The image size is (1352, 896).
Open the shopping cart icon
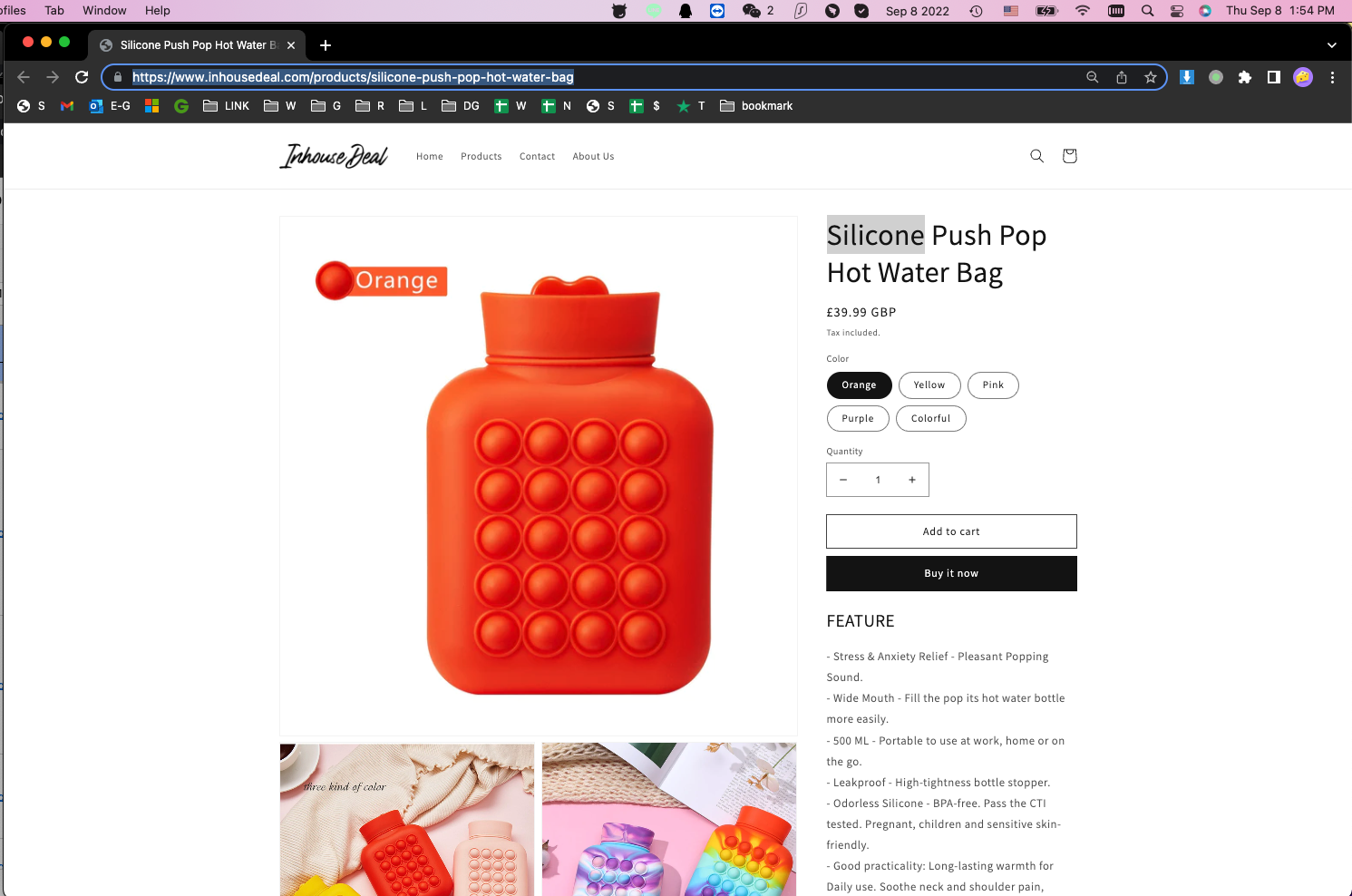pyautogui.click(x=1069, y=156)
